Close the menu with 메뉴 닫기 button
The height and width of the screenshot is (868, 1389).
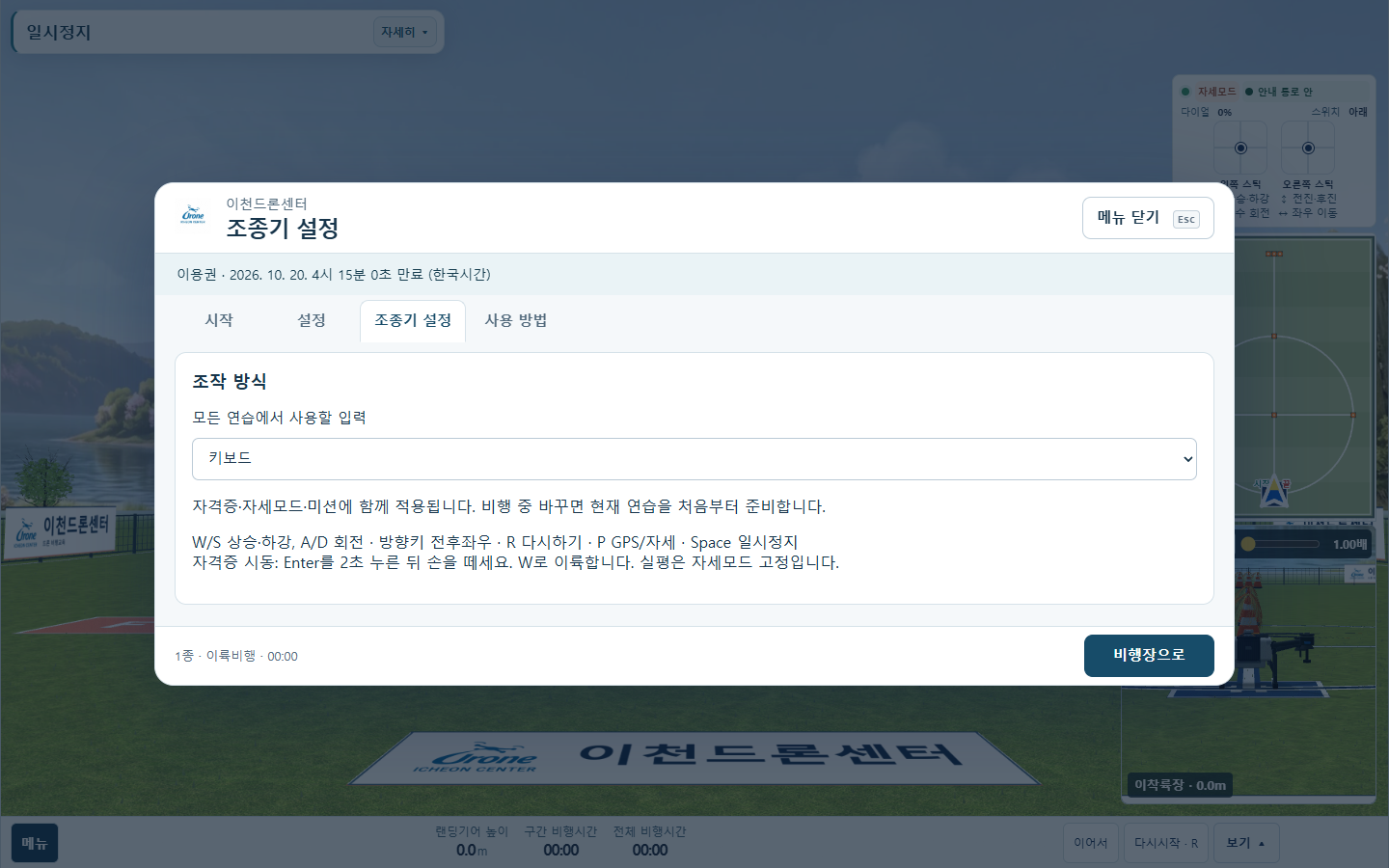[x=1148, y=218]
